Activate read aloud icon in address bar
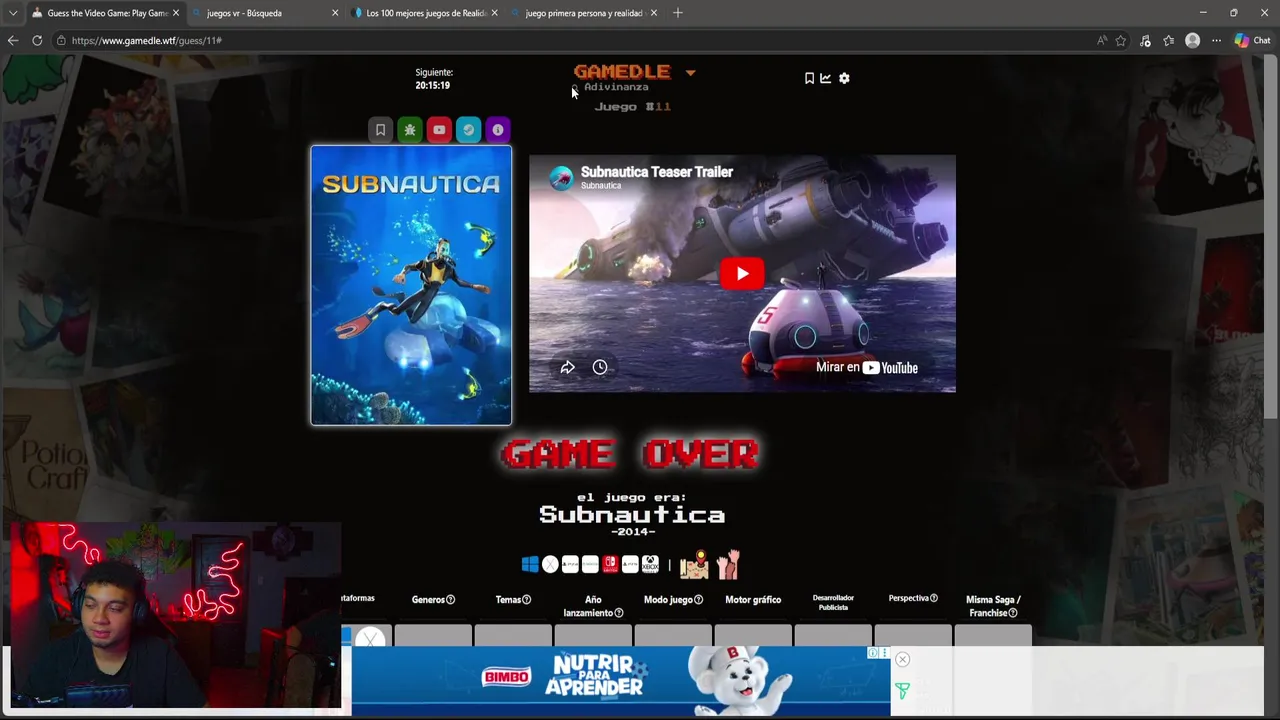The height and width of the screenshot is (720, 1280). pos(1102,40)
